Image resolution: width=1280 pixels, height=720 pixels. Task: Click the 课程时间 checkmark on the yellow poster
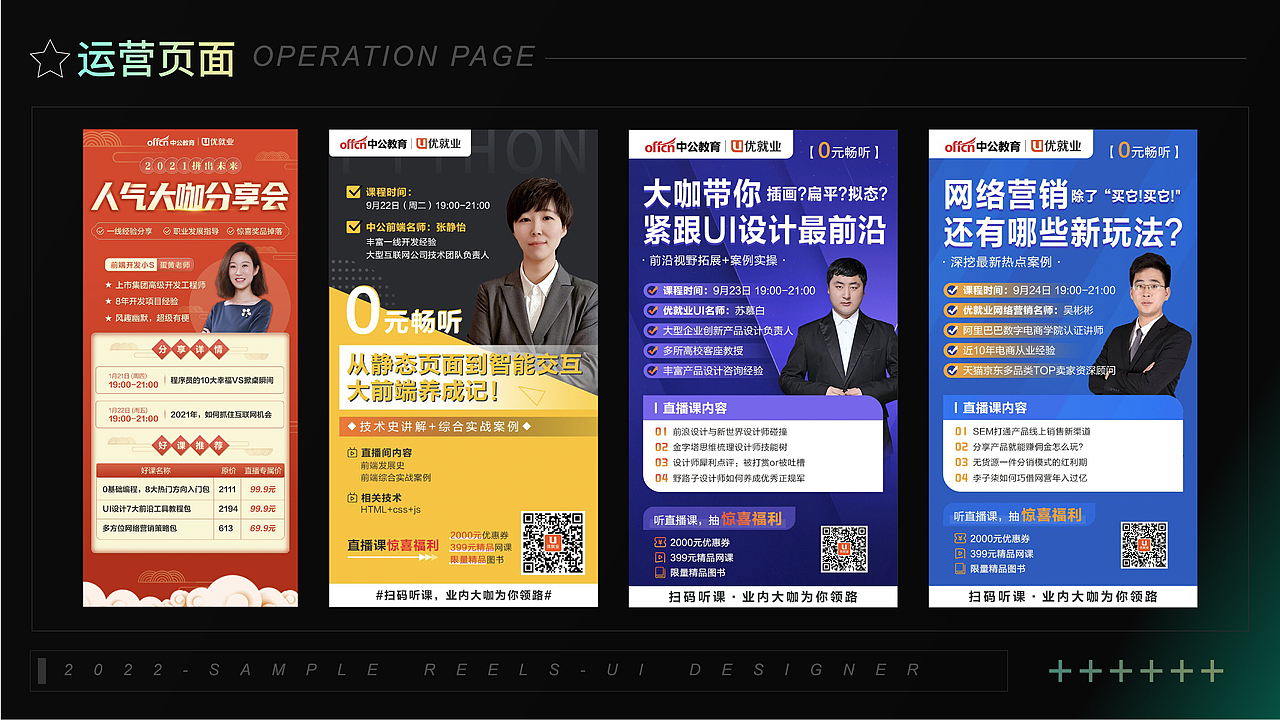pos(353,192)
